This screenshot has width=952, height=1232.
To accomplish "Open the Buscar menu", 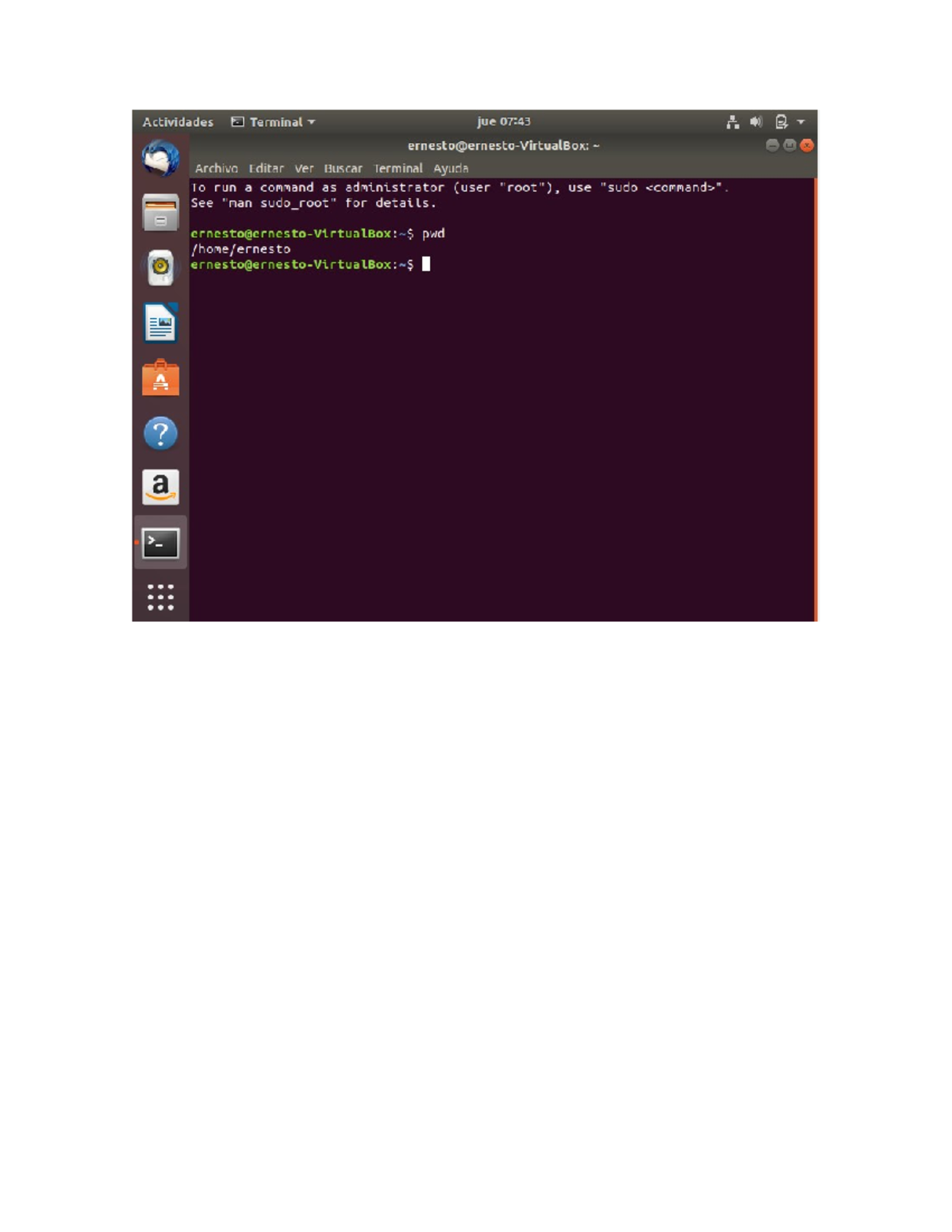I will click(342, 168).
